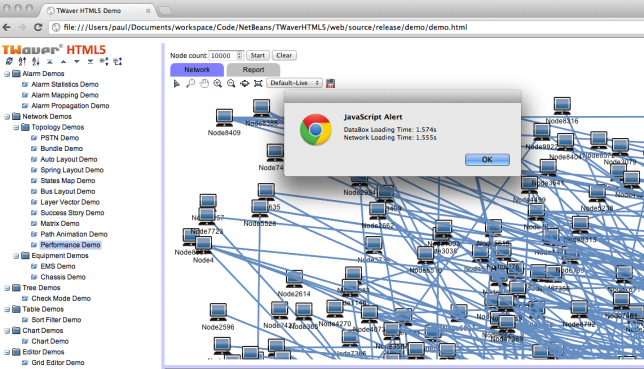Viewport: 644px width, 369px height.
Task: Select the magnify glass tool
Action: coord(190,83)
